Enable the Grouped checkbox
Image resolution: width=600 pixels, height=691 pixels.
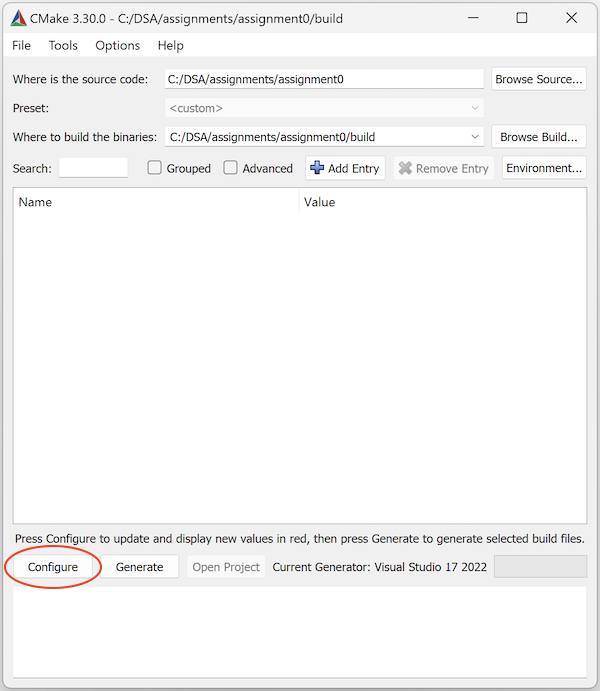click(155, 168)
